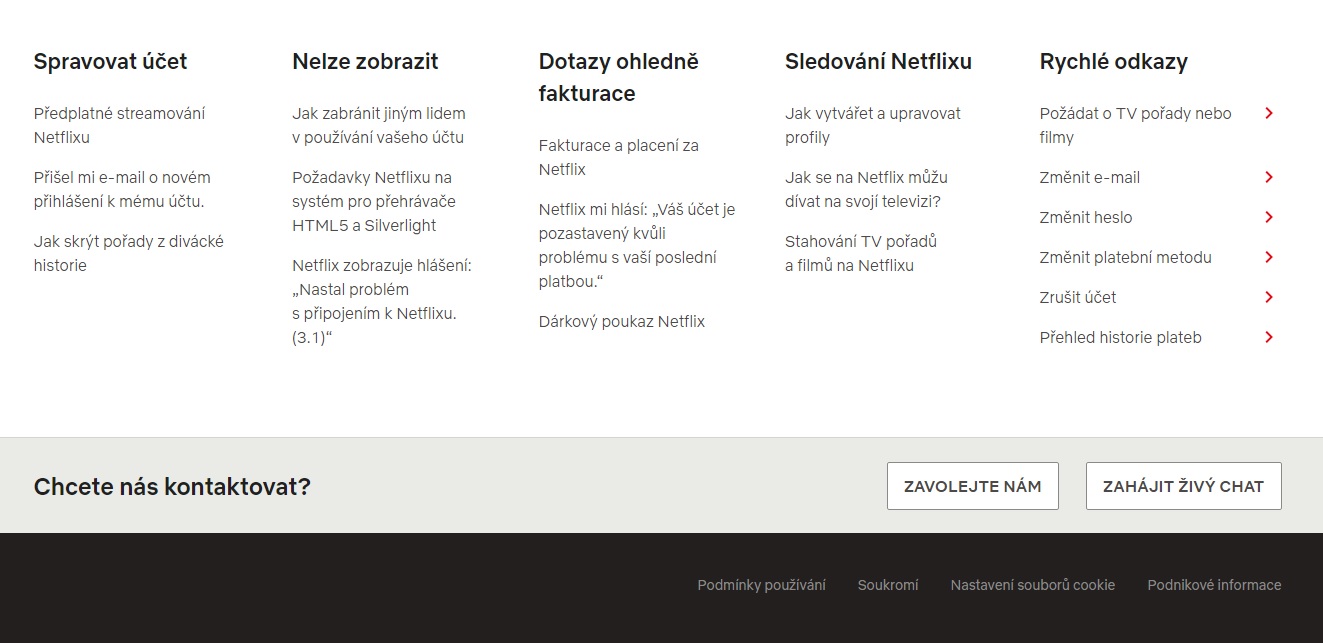Click the ZAVOLEJTE NÁM button
This screenshot has height=643, width=1323.
pyautogui.click(x=973, y=486)
